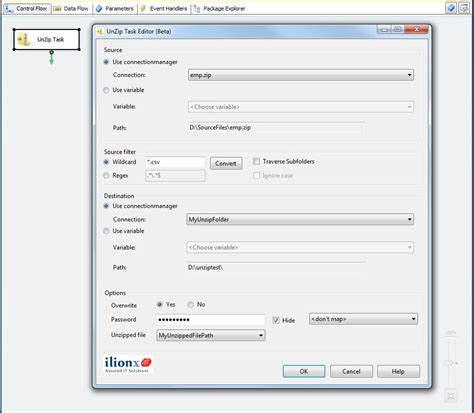Choose No for Overwrite
This screenshot has height=413, width=474.
(x=191, y=305)
